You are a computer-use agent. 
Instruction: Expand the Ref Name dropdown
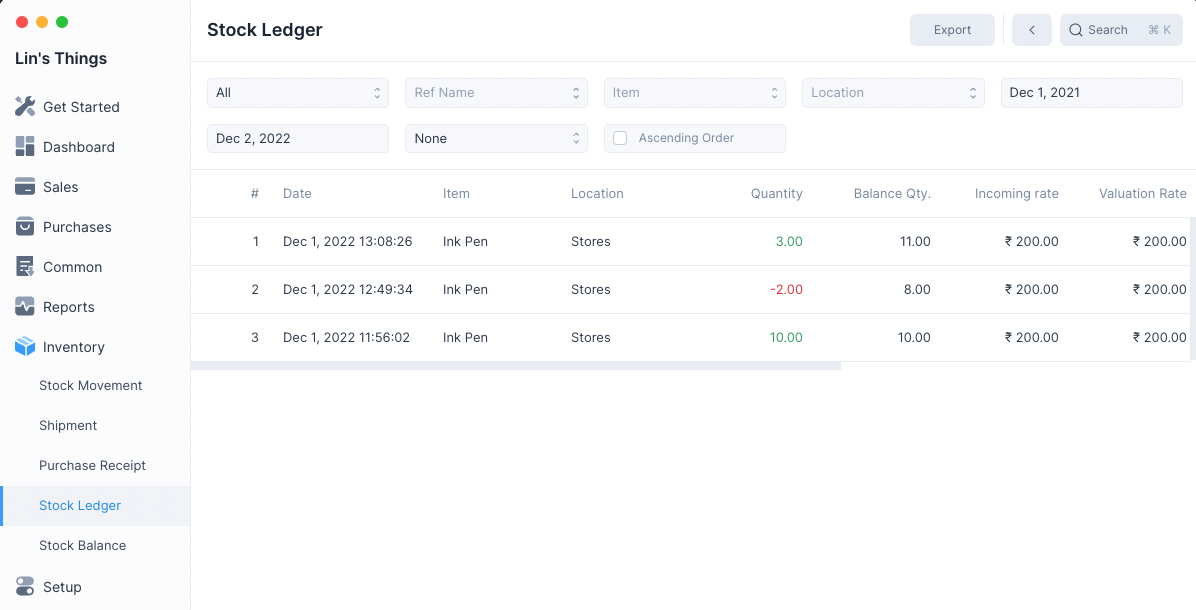tap(495, 93)
